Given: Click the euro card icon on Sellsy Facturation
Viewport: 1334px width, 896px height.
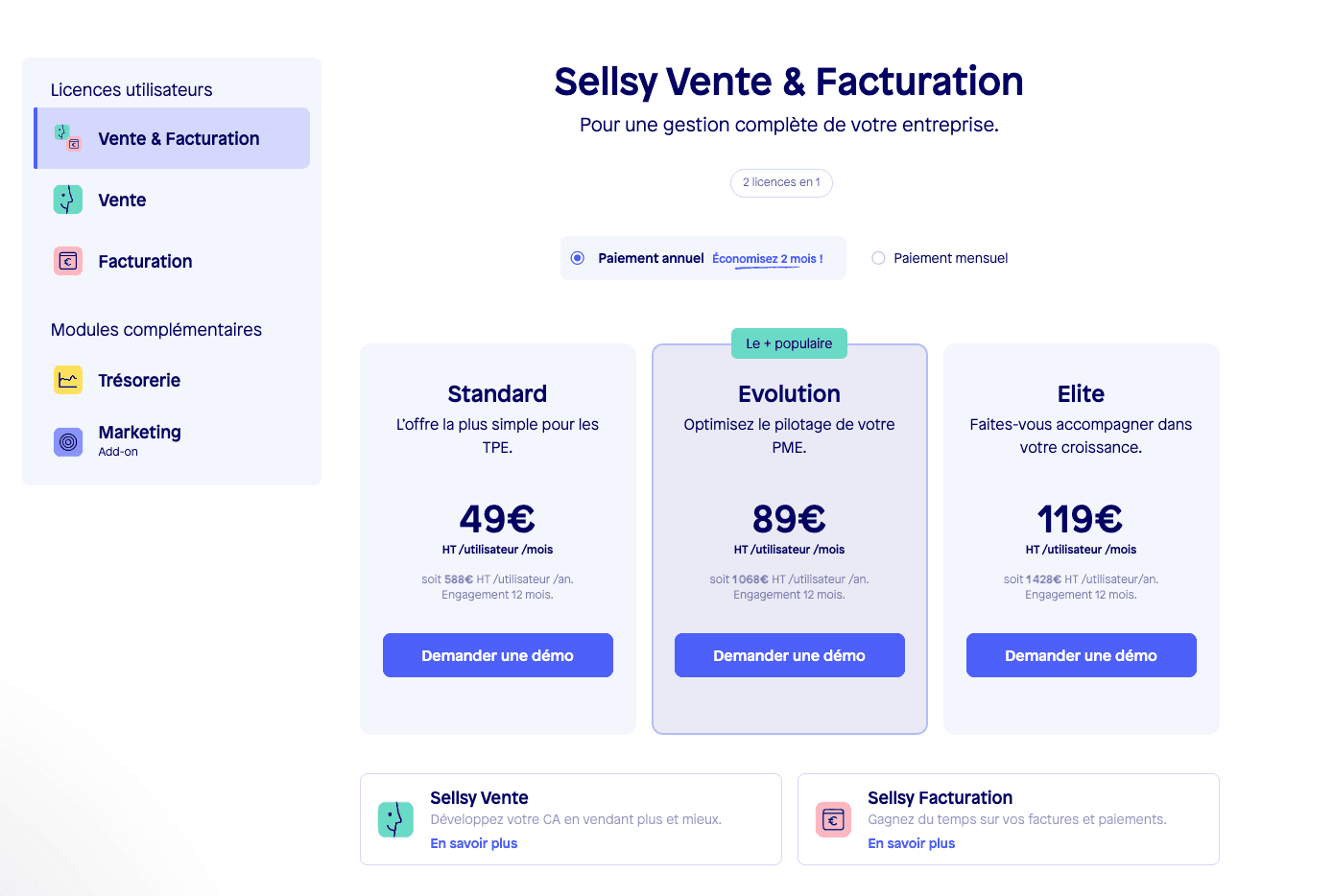Looking at the screenshot, I should click(x=833, y=819).
